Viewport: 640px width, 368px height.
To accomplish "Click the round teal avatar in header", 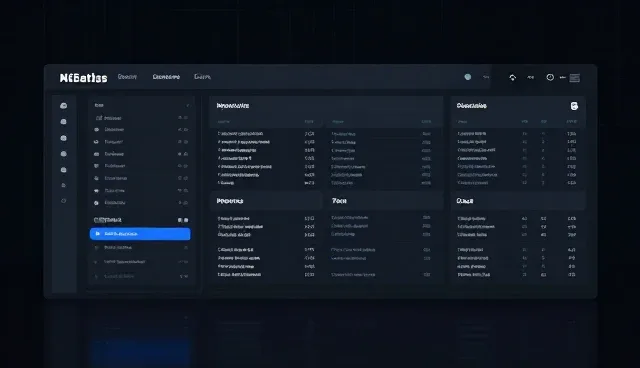I will click(x=468, y=77).
